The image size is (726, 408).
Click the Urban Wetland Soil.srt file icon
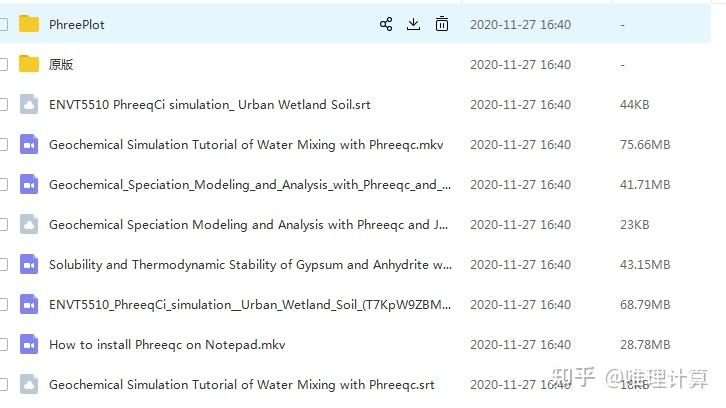pos(29,104)
